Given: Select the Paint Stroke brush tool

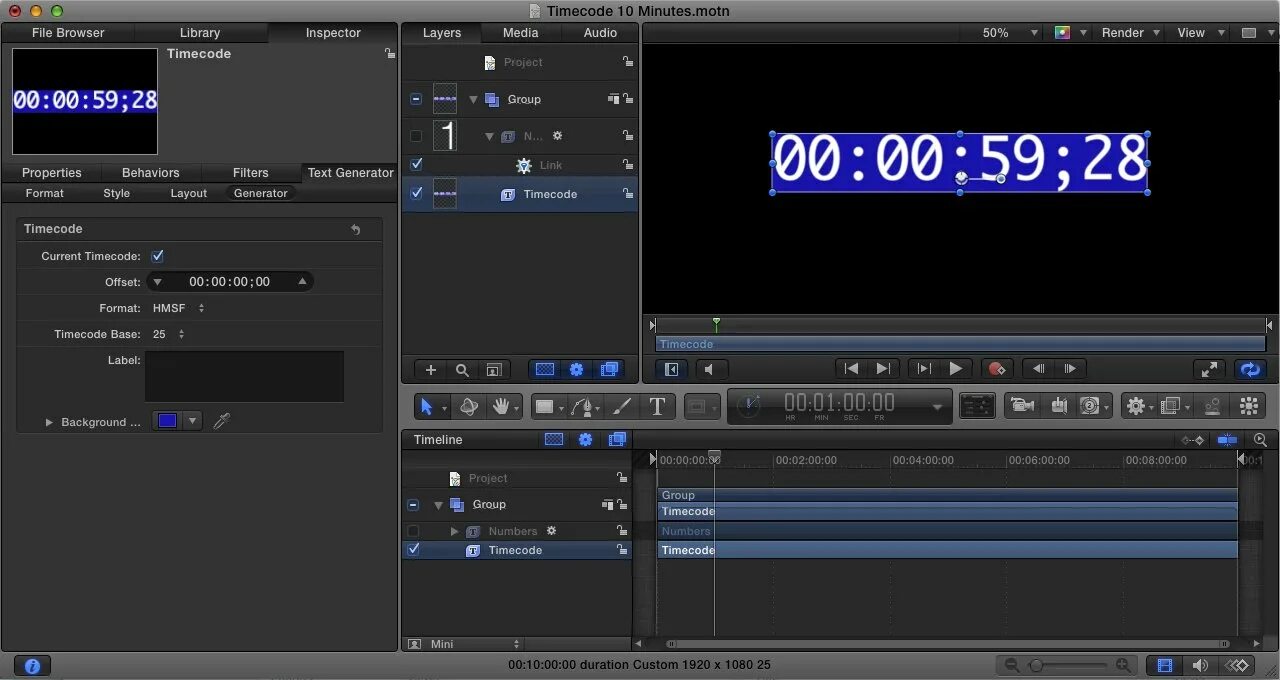Looking at the screenshot, I should point(621,406).
